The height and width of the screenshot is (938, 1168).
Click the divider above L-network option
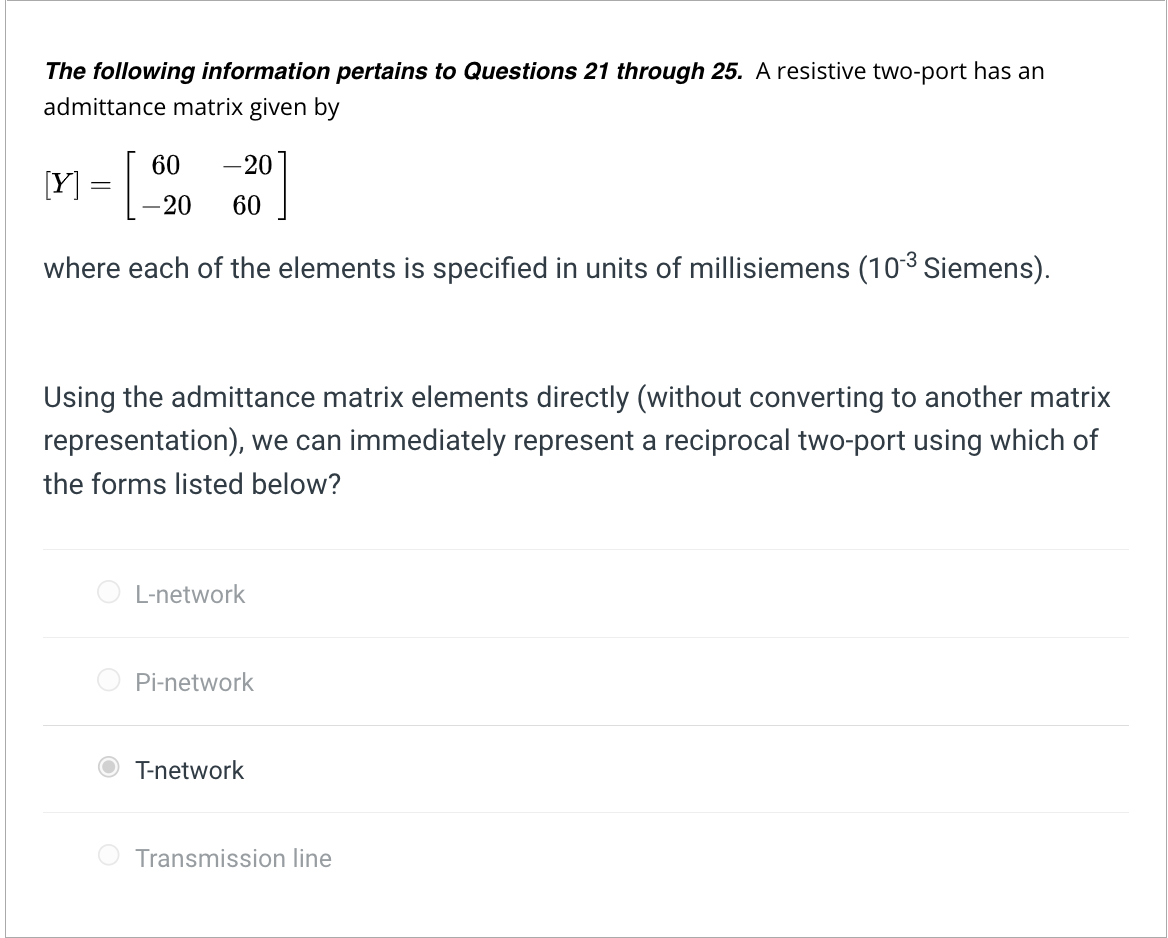click(x=584, y=549)
